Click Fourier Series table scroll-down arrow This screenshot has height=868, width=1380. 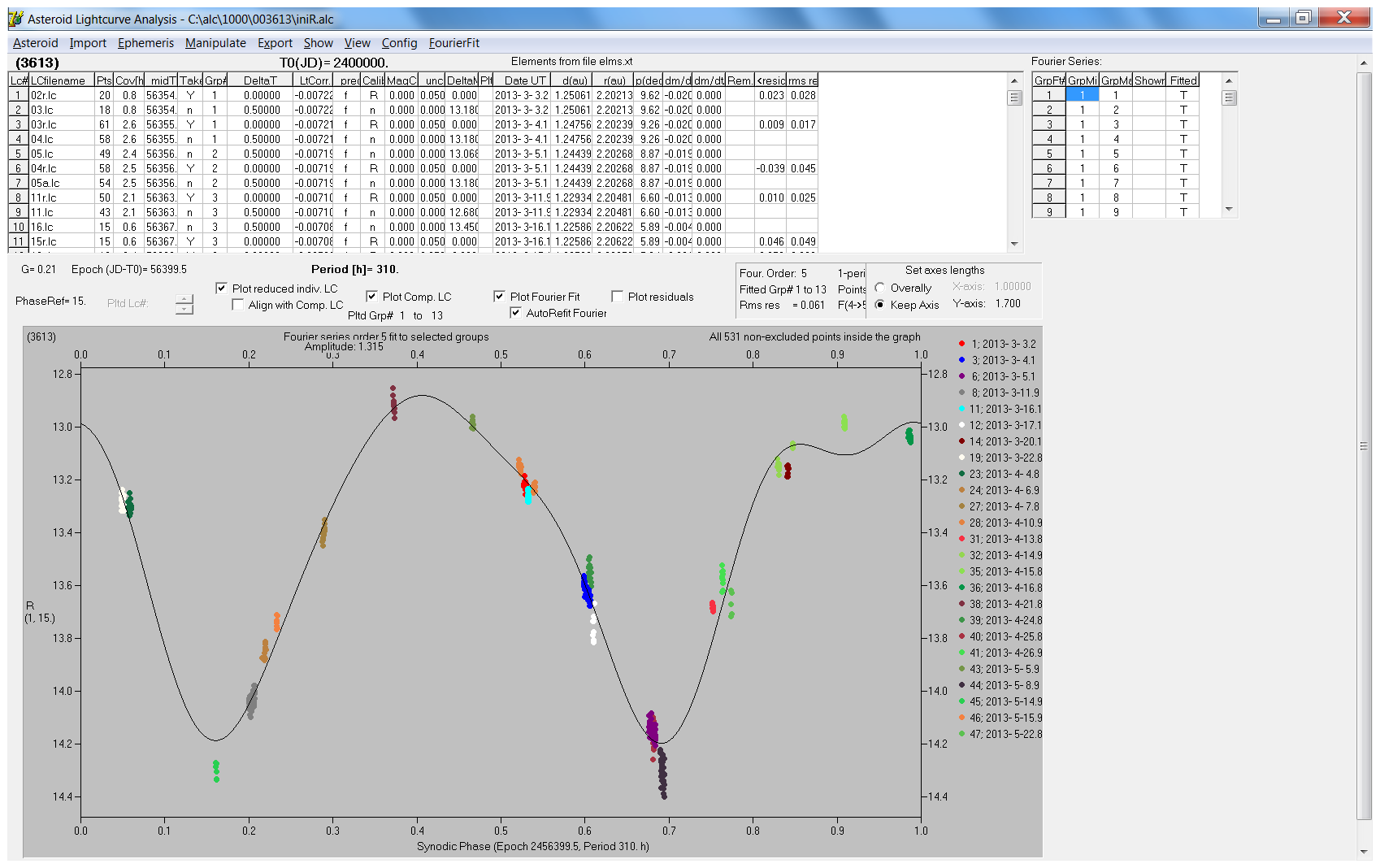1229,209
